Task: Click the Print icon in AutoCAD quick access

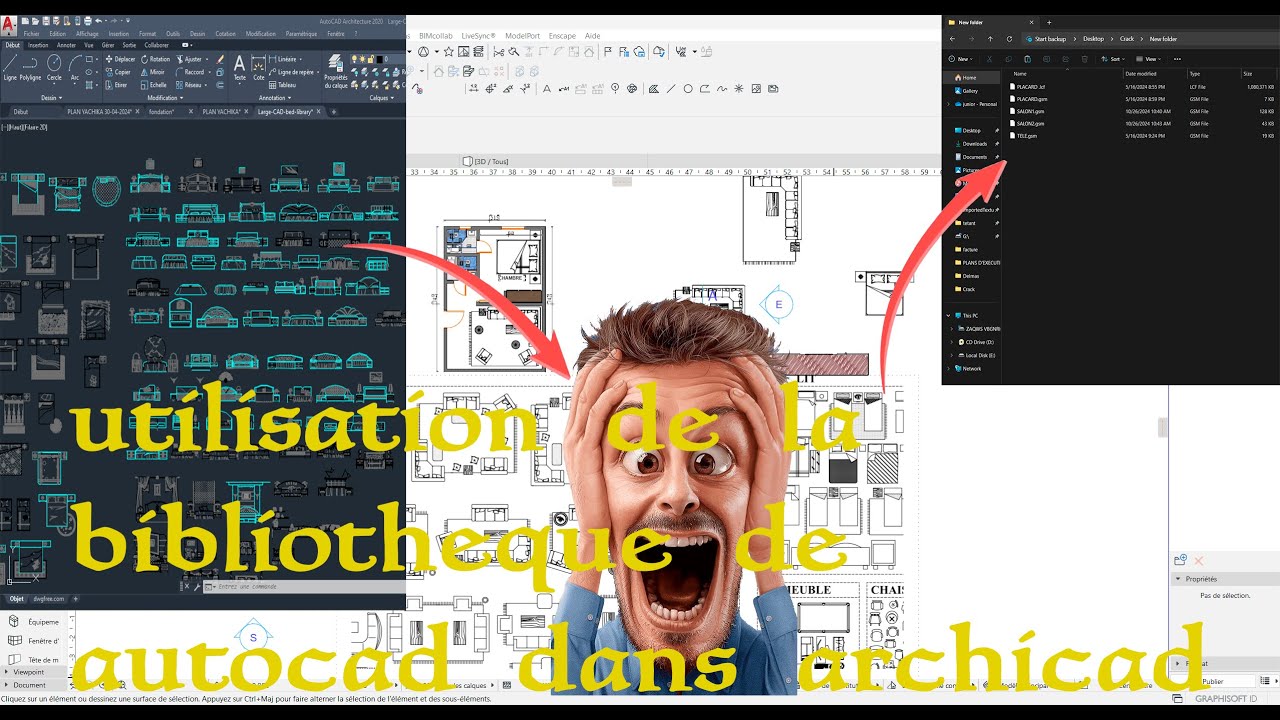Action: (x=88, y=21)
